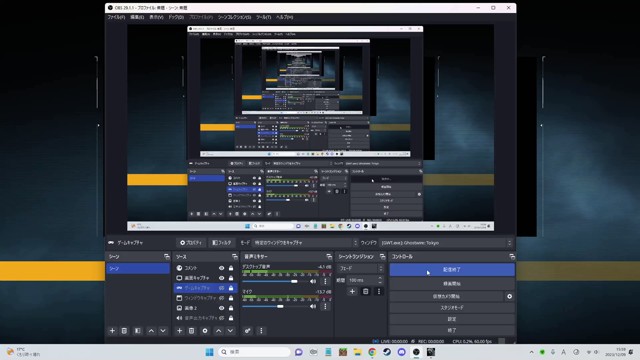Move selected source down with arrow
This screenshot has width=640, height=360.
coord(230,331)
